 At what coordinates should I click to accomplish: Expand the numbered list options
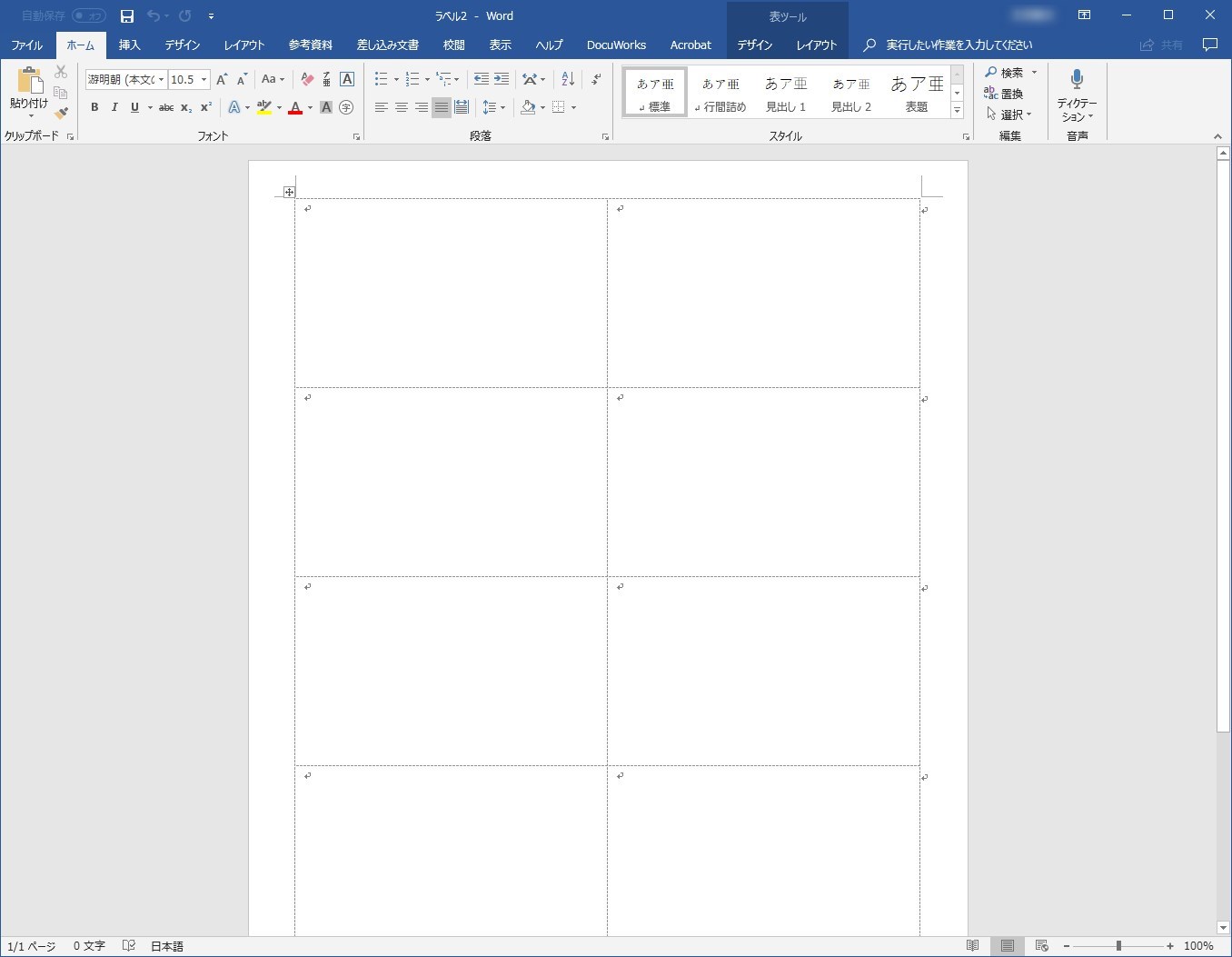pos(427,80)
